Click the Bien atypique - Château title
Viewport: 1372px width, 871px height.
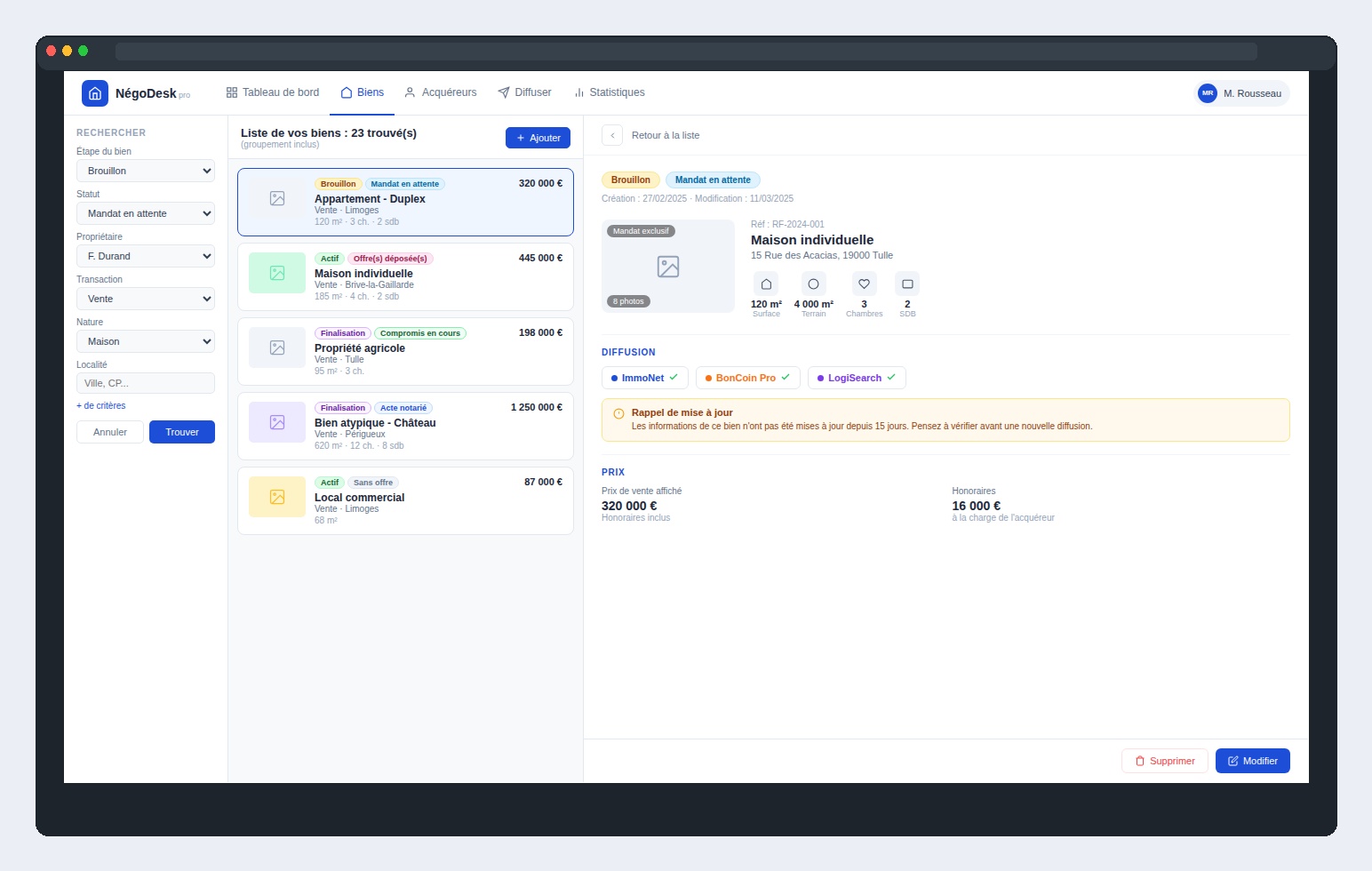tap(375, 423)
